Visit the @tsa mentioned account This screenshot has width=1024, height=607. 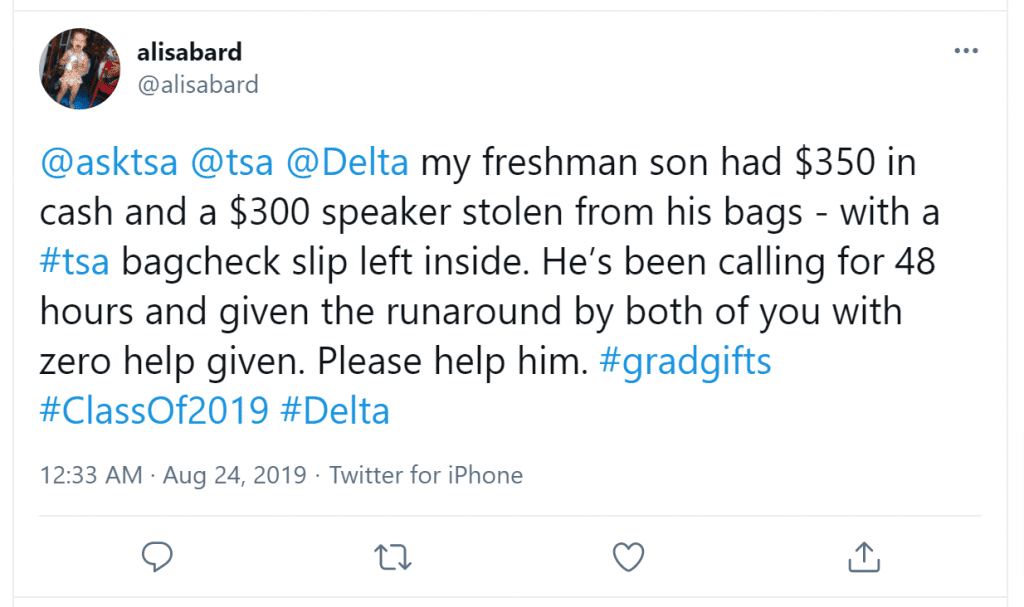[231, 162]
